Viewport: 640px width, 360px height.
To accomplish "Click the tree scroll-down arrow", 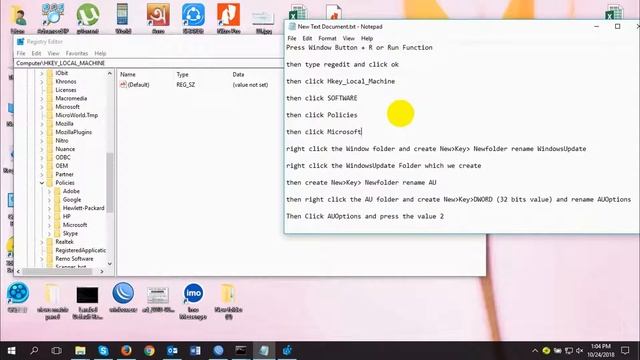I will point(109,264).
